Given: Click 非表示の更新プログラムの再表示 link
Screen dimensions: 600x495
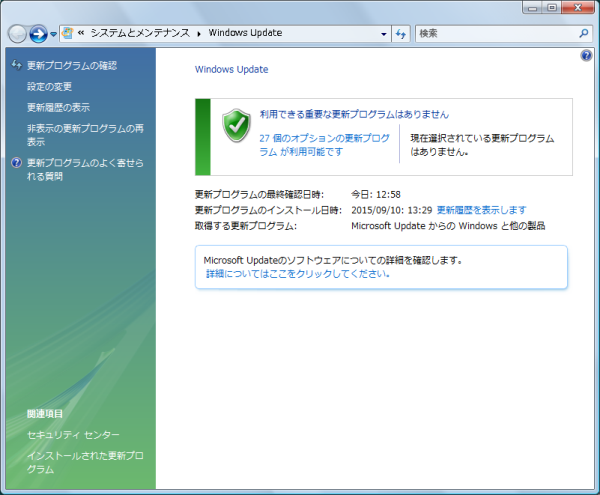Looking at the screenshot, I should click(85, 135).
